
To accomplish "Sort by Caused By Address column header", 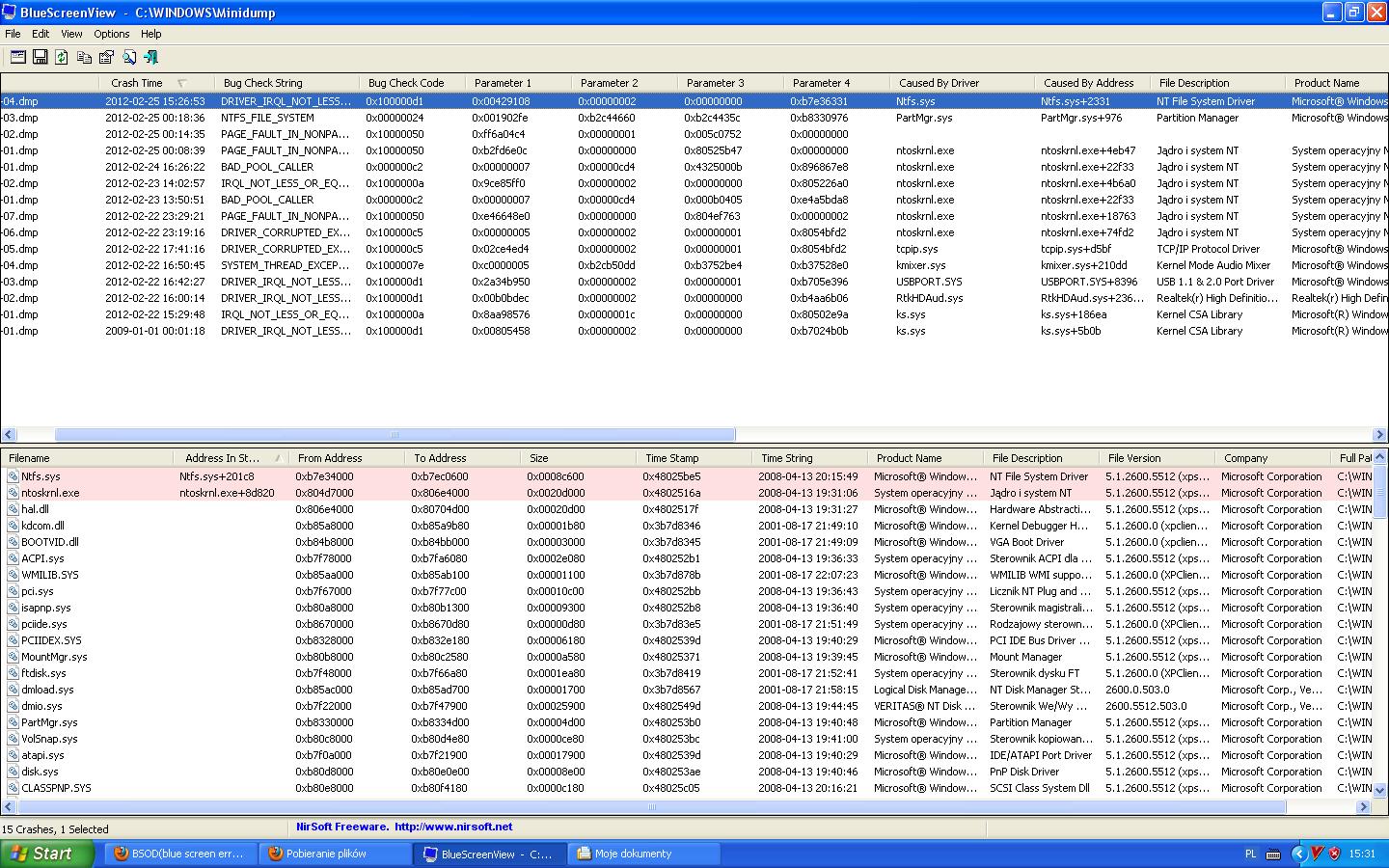I will [1092, 83].
